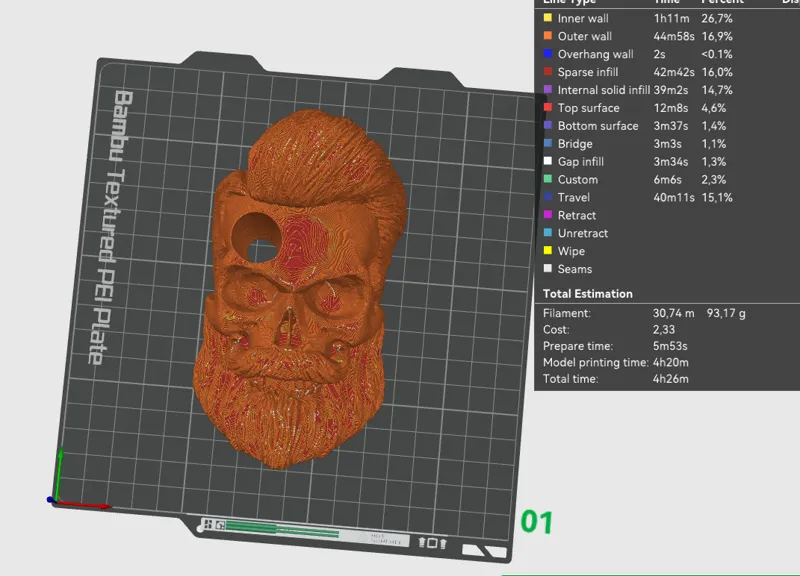This screenshot has height=576, width=800.
Task: Show Unretract points in preview
Action: click(x=547, y=233)
